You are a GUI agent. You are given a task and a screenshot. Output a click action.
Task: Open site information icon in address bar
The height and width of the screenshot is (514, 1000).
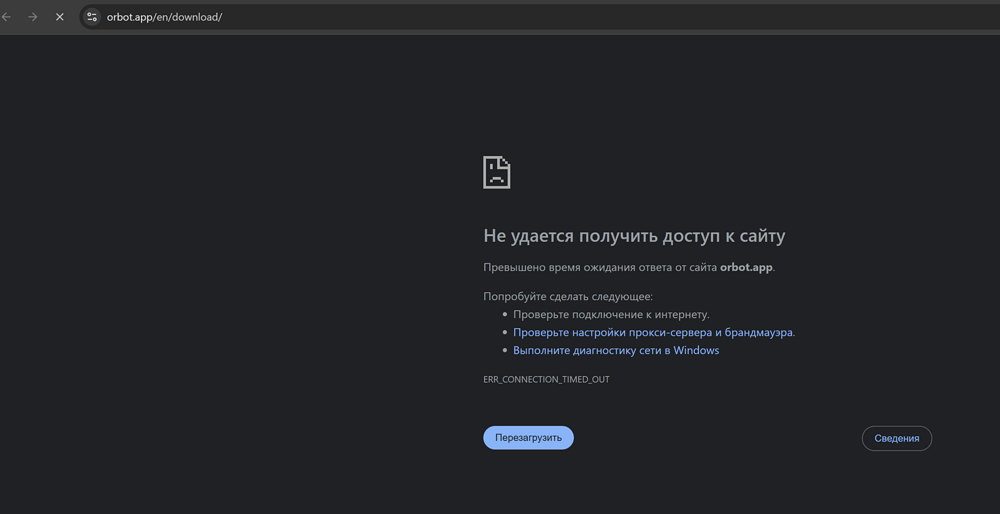[92, 17]
